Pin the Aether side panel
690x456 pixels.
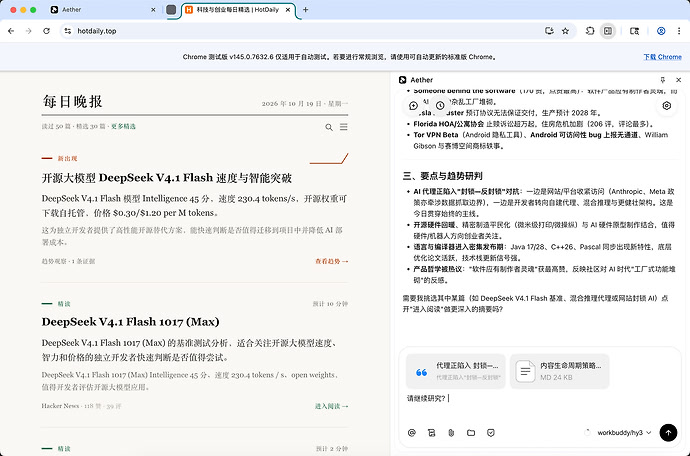pyautogui.click(x=662, y=80)
